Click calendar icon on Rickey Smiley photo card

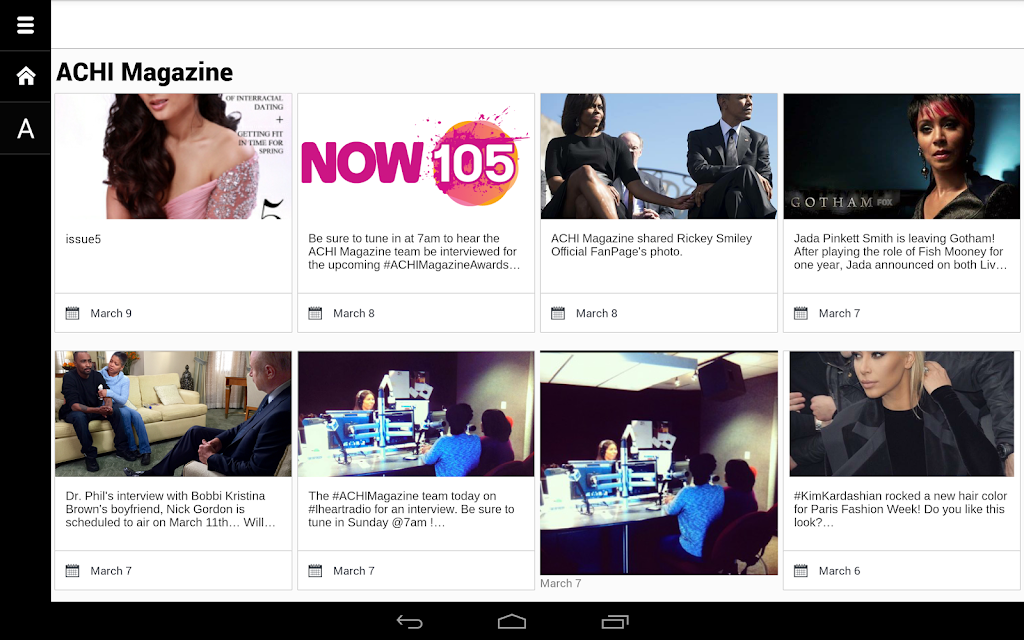(558, 313)
